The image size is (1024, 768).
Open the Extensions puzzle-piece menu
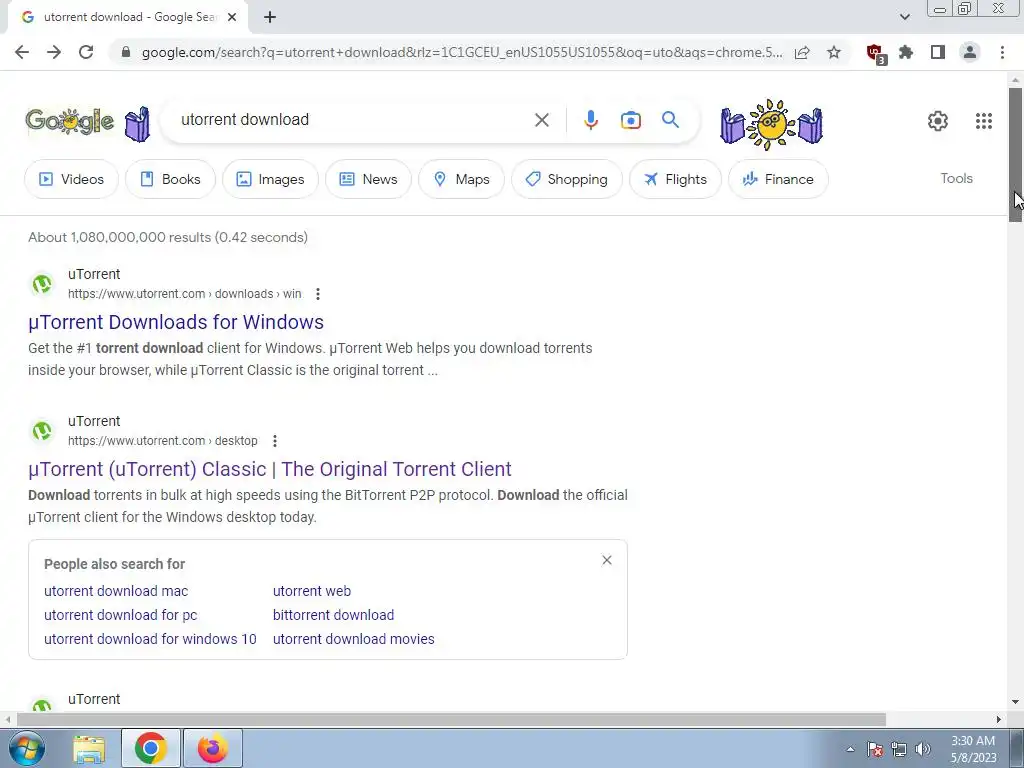point(906,52)
